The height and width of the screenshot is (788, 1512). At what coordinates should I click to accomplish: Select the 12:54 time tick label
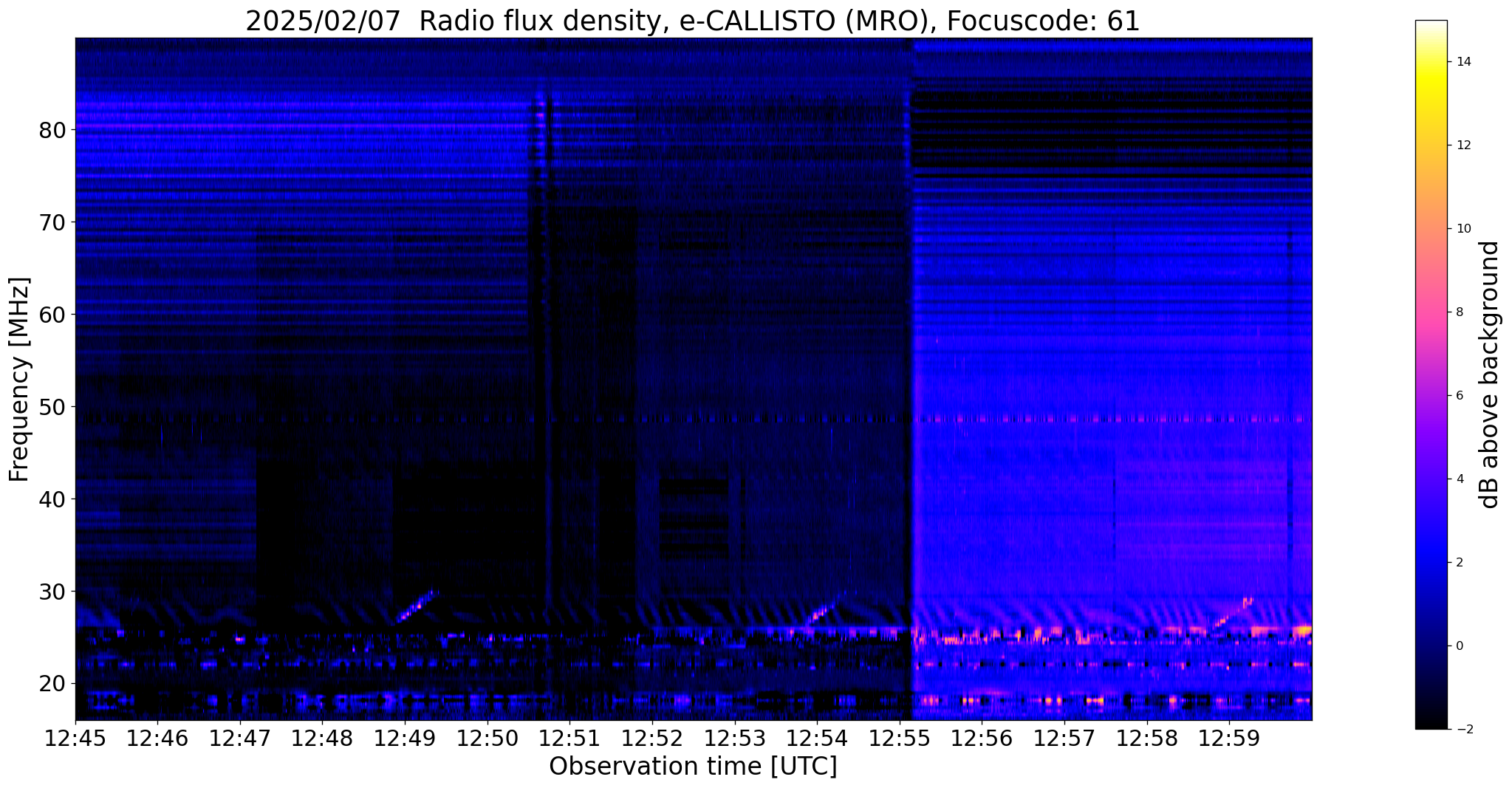point(817,739)
